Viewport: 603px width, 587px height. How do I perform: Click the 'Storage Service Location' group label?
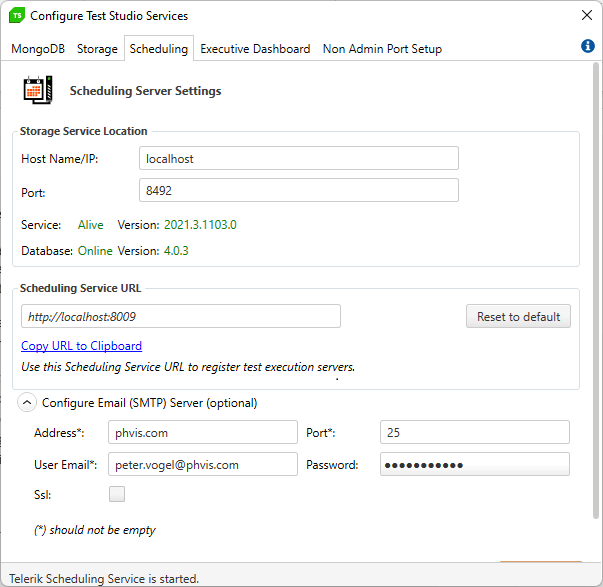(83, 131)
